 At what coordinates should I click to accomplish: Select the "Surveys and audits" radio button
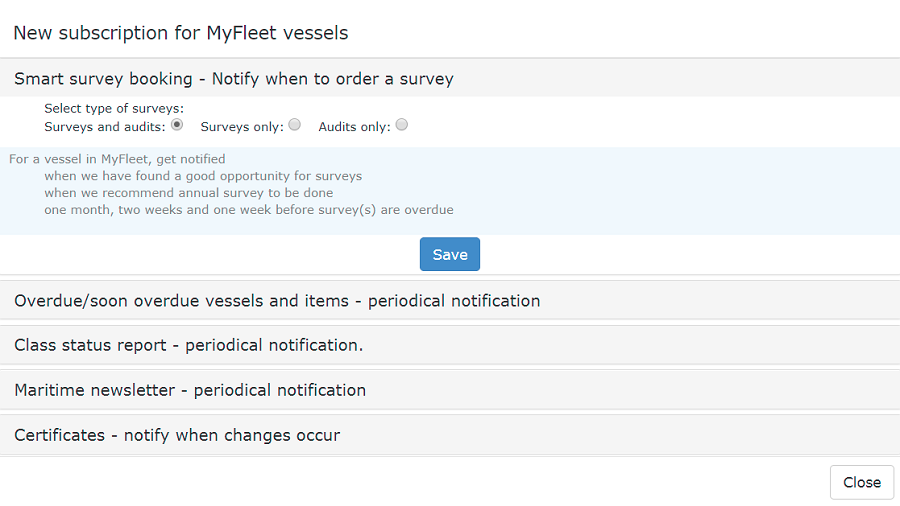click(x=177, y=126)
